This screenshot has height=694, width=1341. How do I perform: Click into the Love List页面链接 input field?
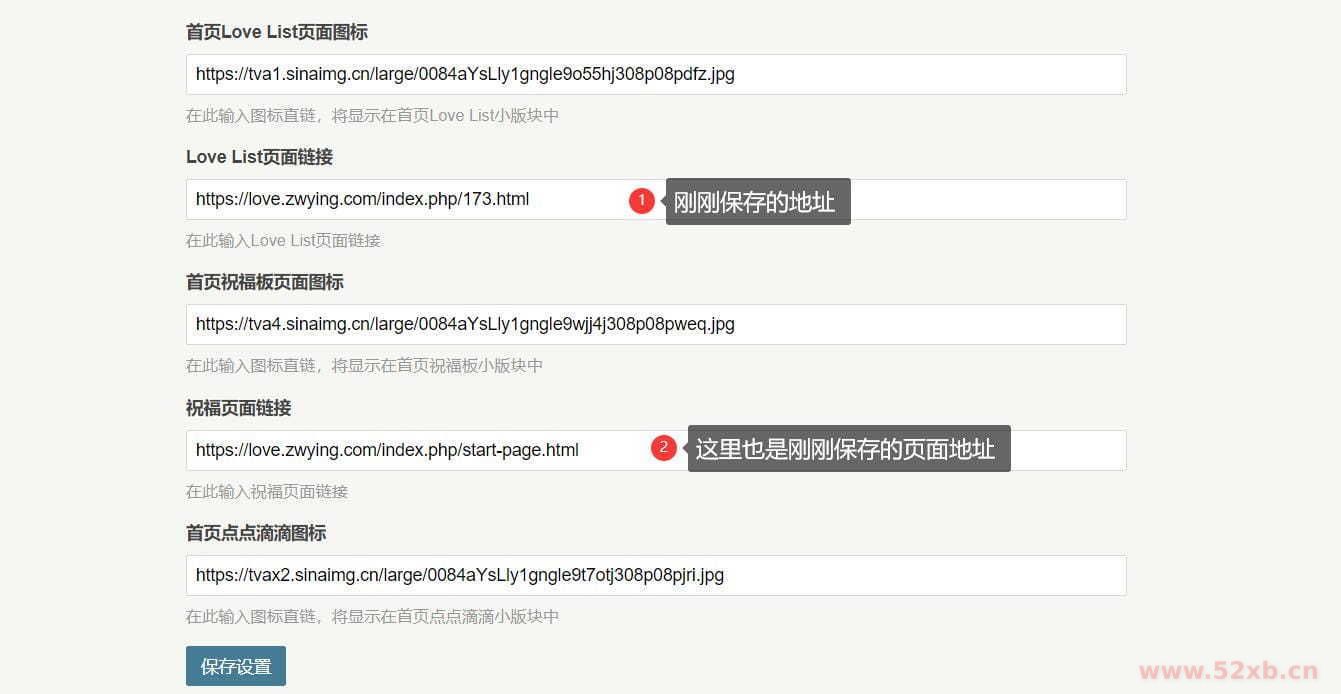point(656,199)
